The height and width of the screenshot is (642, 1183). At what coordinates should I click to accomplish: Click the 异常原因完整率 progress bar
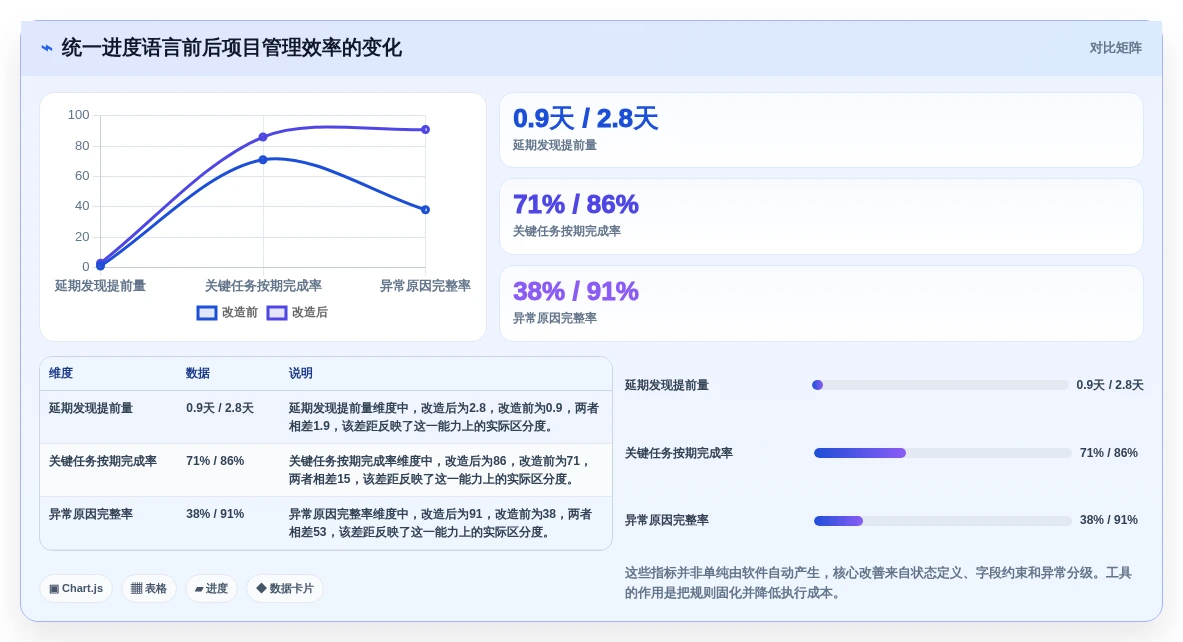(x=942, y=521)
